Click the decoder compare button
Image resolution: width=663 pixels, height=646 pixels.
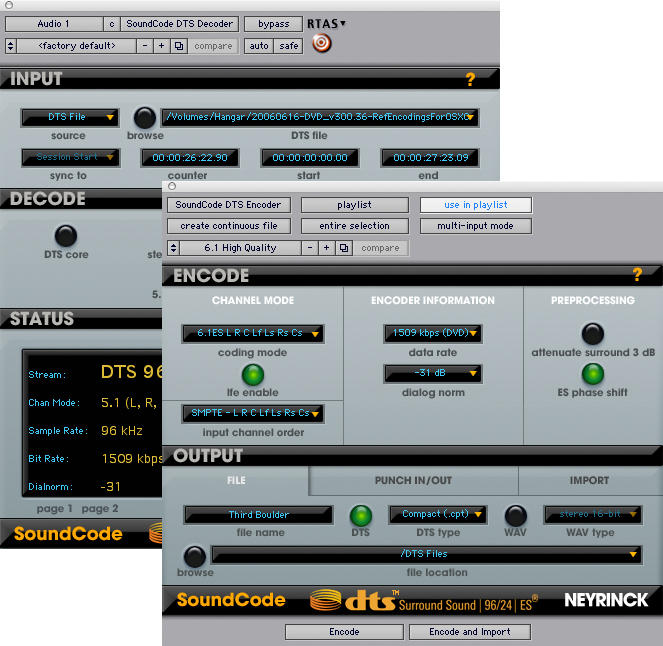(x=213, y=46)
